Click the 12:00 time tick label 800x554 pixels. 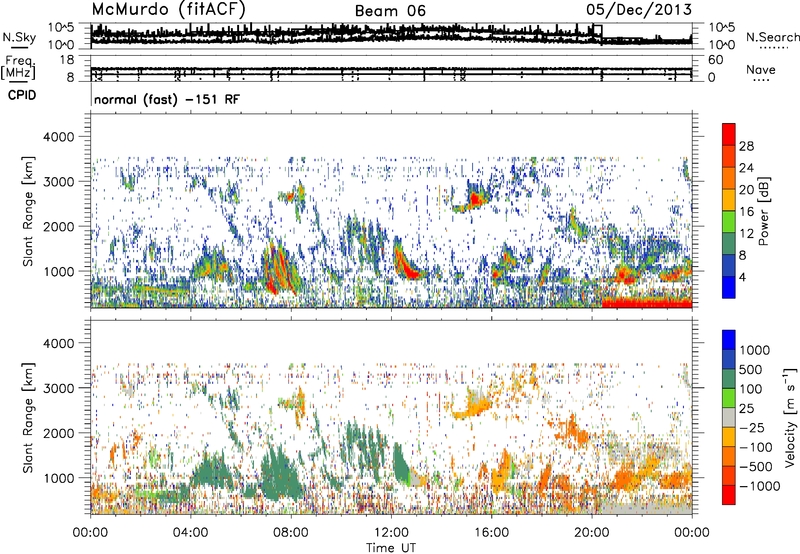[391, 533]
